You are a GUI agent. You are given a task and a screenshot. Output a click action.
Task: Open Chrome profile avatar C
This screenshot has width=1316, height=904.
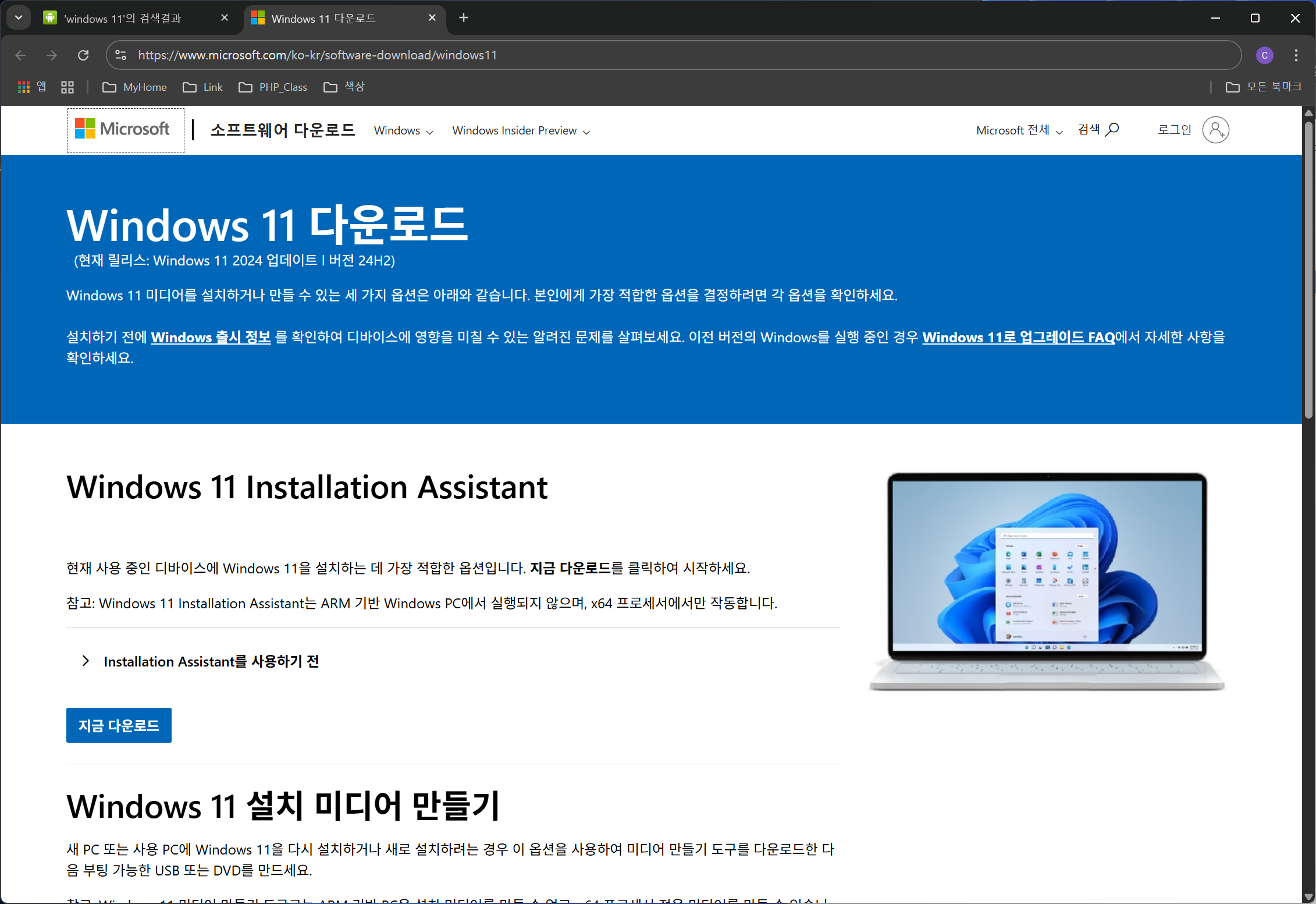pos(1264,55)
